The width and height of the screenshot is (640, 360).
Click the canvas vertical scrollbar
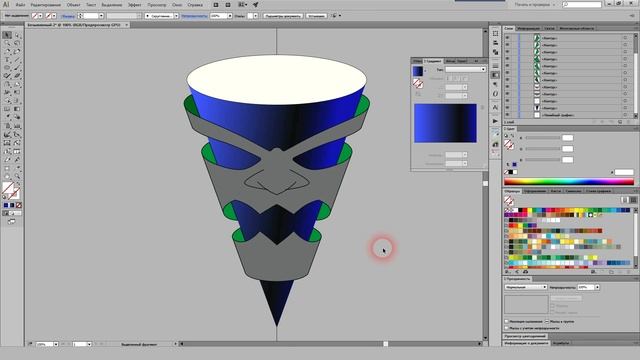pyautogui.click(x=485, y=184)
